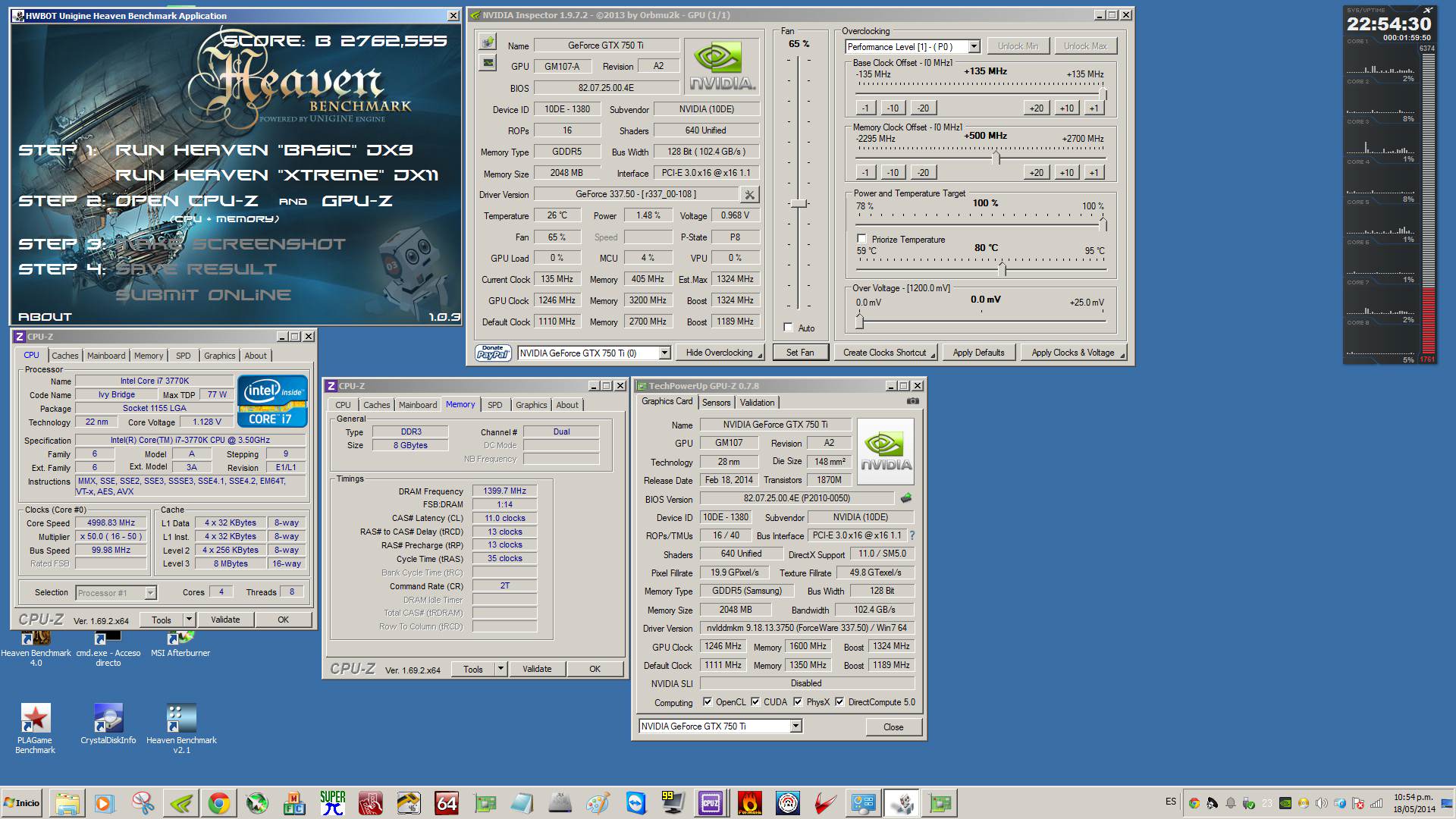Click Close button in GPU-Z
The image size is (1456, 819).
click(x=893, y=726)
